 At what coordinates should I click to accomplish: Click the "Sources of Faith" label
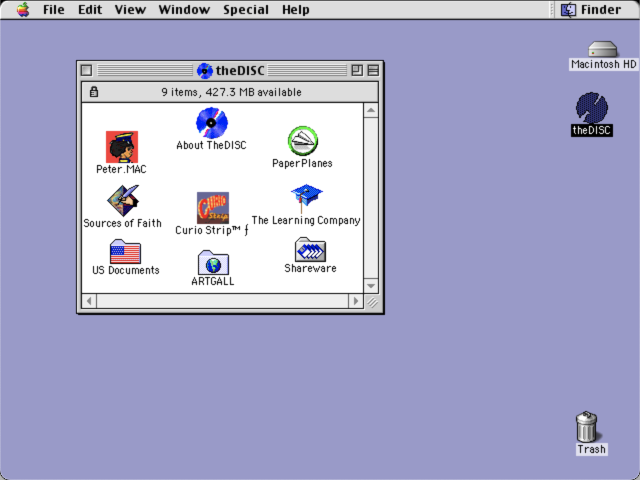(x=122, y=223)
